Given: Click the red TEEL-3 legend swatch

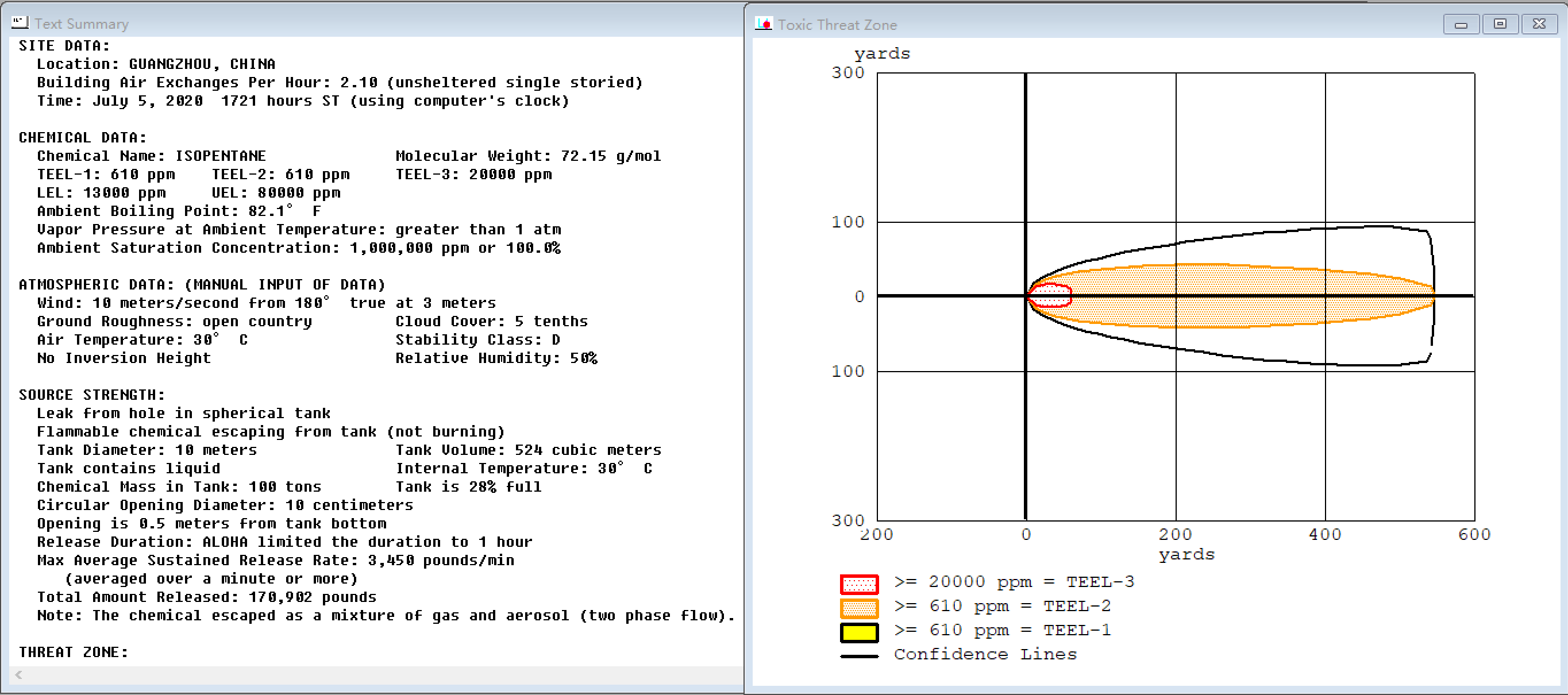Looking at the screenshot, I should [x=859, y=584].
